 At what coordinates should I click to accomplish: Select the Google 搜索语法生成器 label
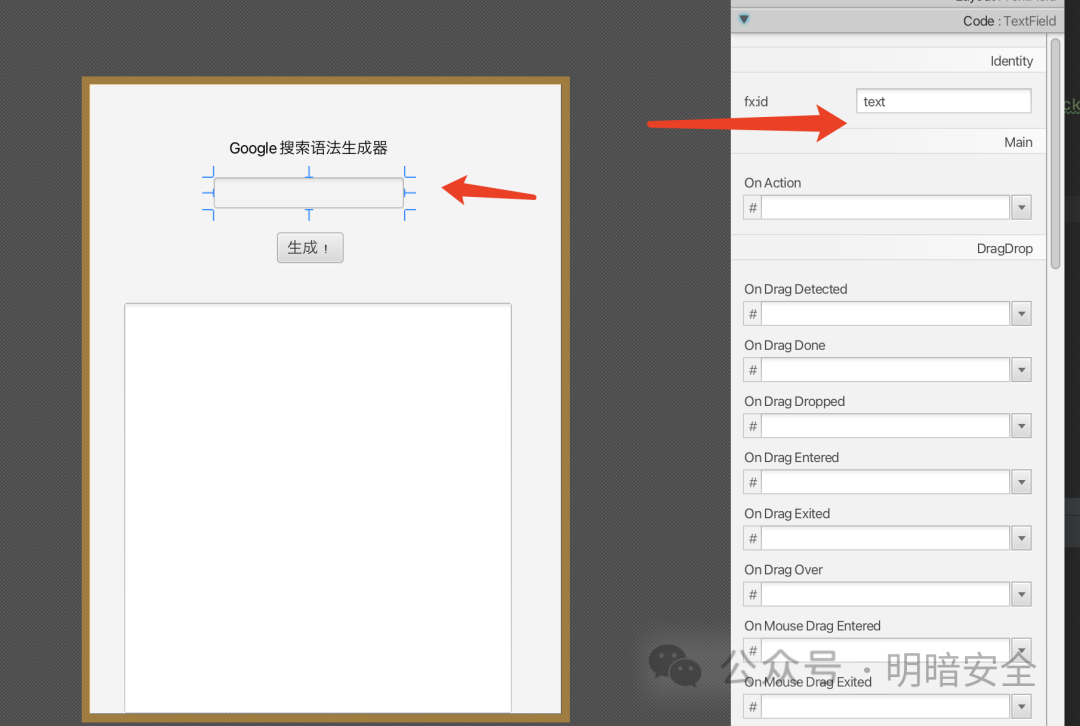pyautogui.click(x=308, y=147)
